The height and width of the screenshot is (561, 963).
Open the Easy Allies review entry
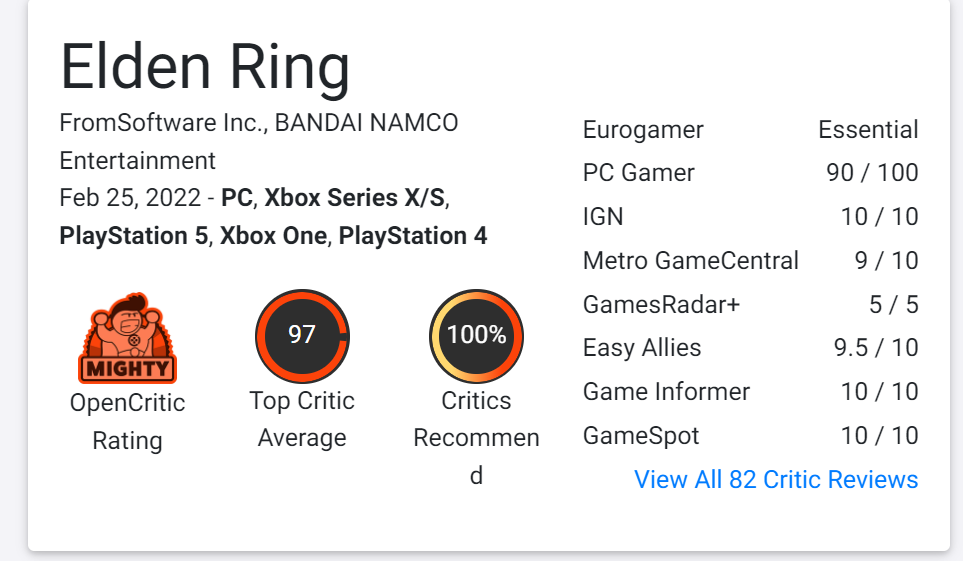pyautogui.click(x=751, y=348)
